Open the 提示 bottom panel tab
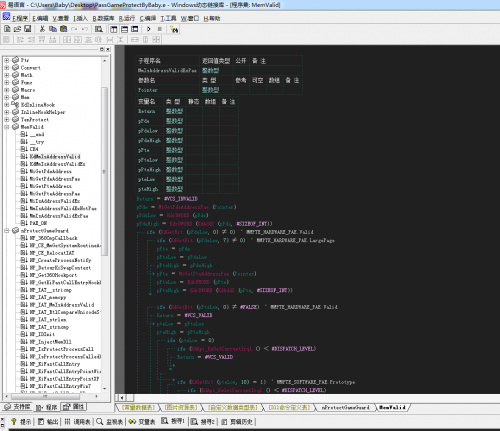Viewport: 500px width, 431px height. 21,422
